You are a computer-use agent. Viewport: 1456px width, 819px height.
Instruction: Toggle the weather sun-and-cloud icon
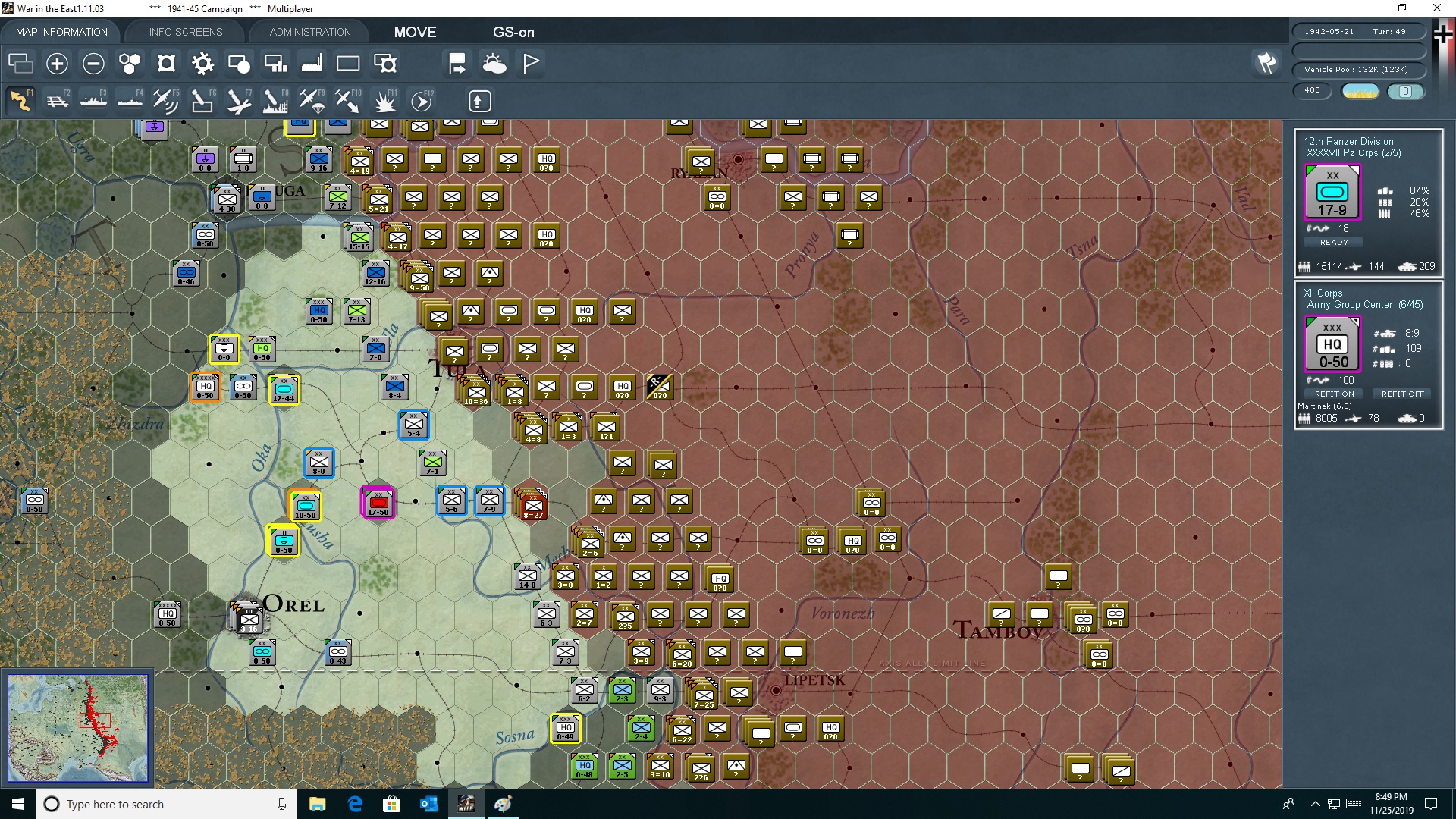tap(494, 64)
